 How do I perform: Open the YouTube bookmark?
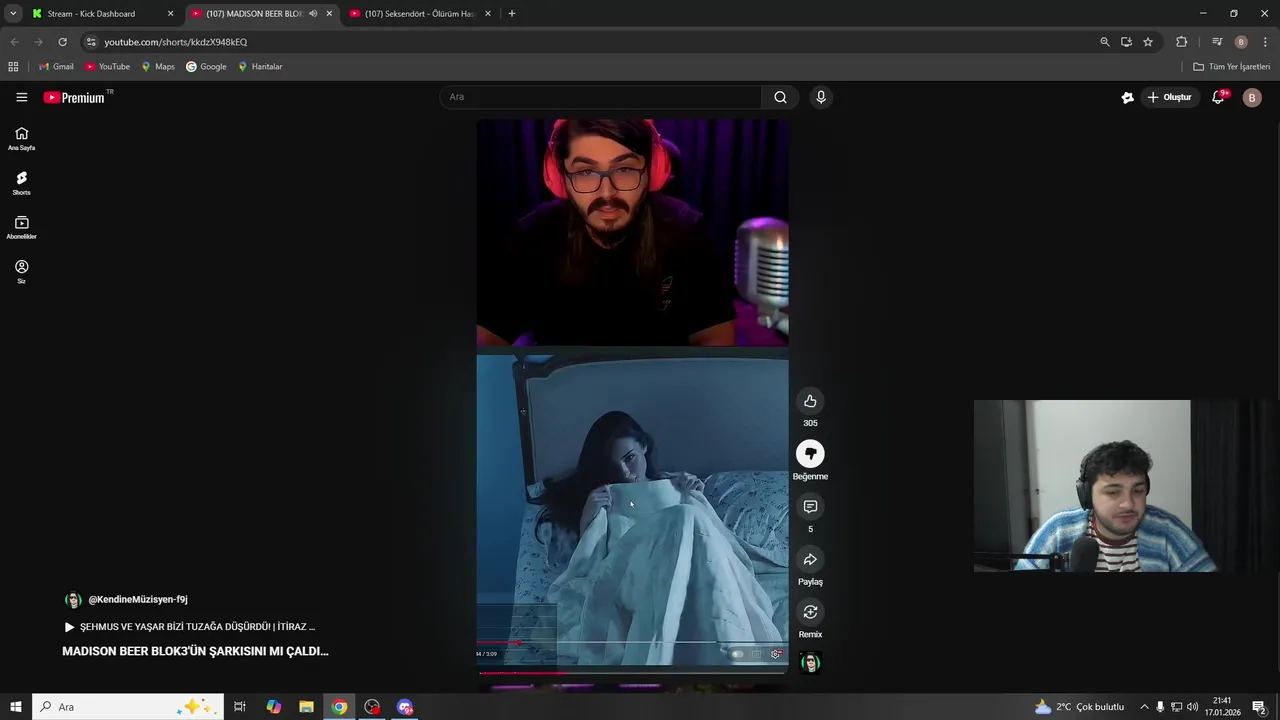pos(108,67)
